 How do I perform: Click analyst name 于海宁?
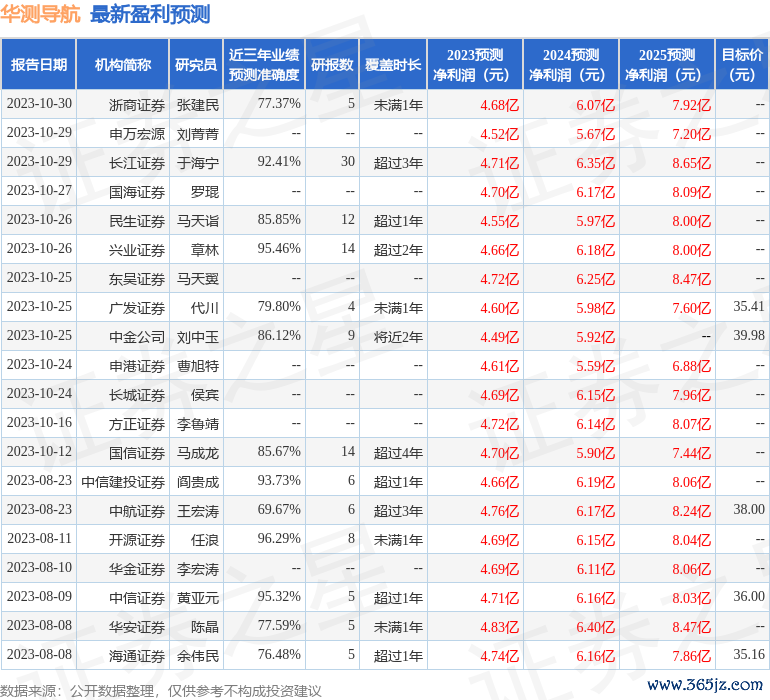point(198,163)
